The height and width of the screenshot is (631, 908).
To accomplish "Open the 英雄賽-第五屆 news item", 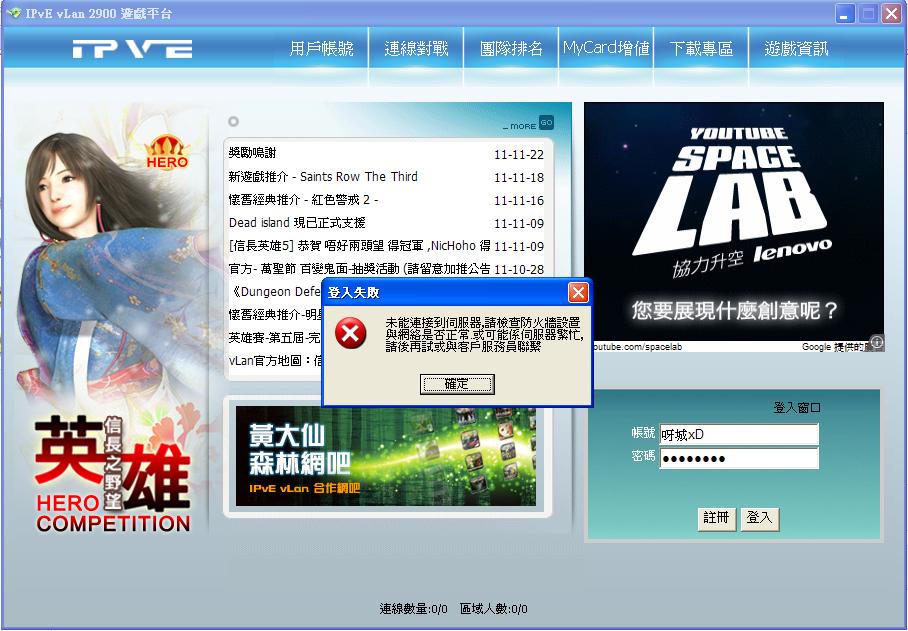I will tap(274, 337).
